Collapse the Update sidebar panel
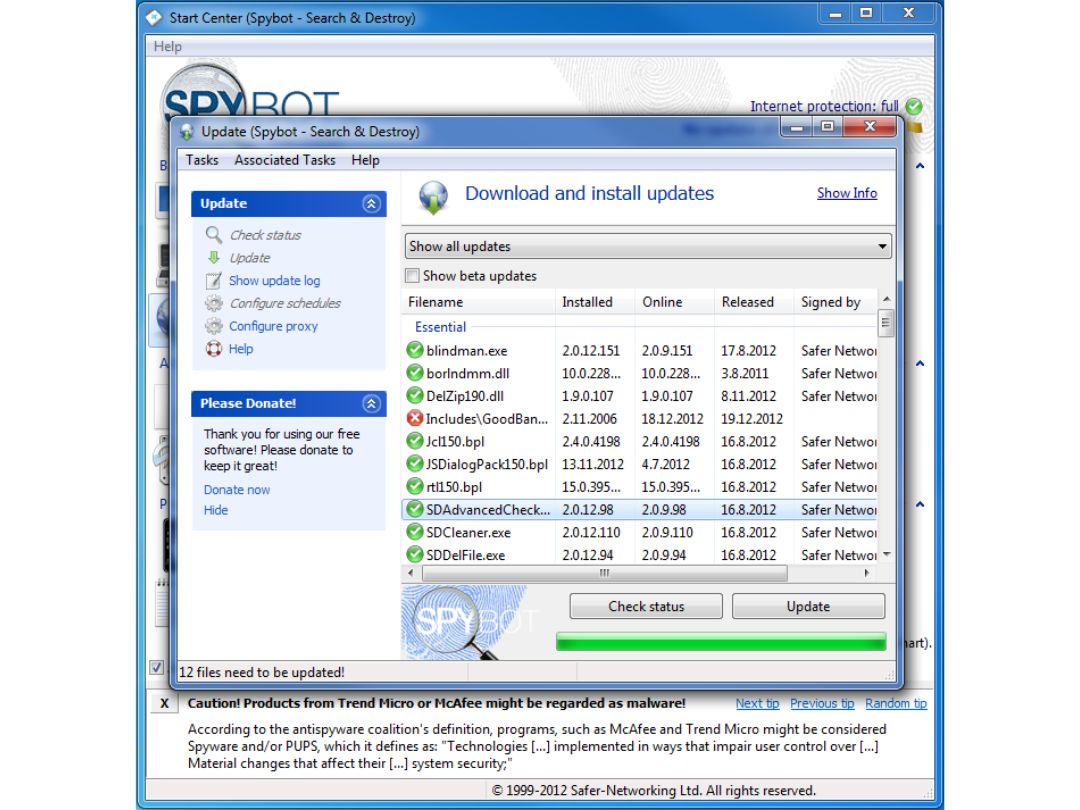 (371, 204)
